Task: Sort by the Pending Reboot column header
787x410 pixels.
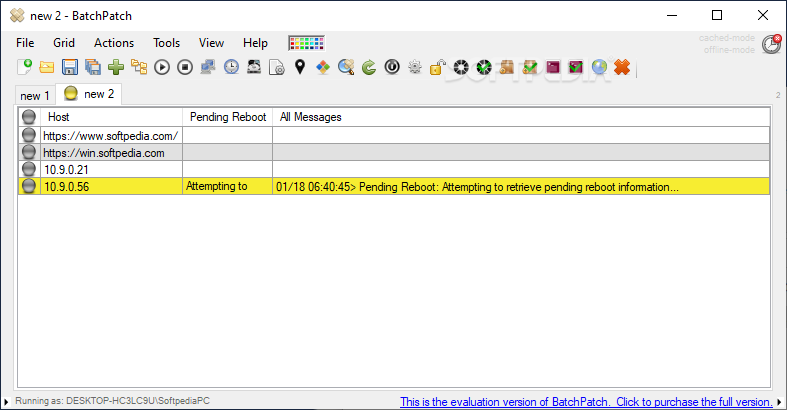Action: [x=228, y=117]
